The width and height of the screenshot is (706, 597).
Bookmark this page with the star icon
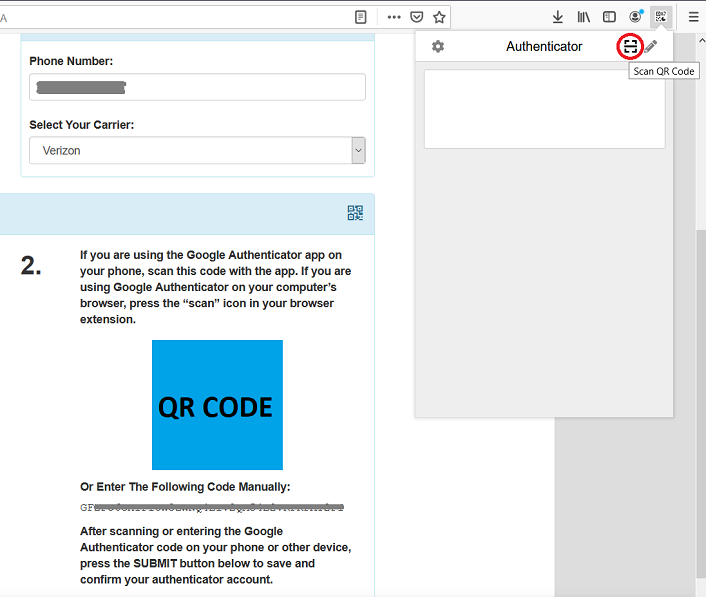coord(439,17)
